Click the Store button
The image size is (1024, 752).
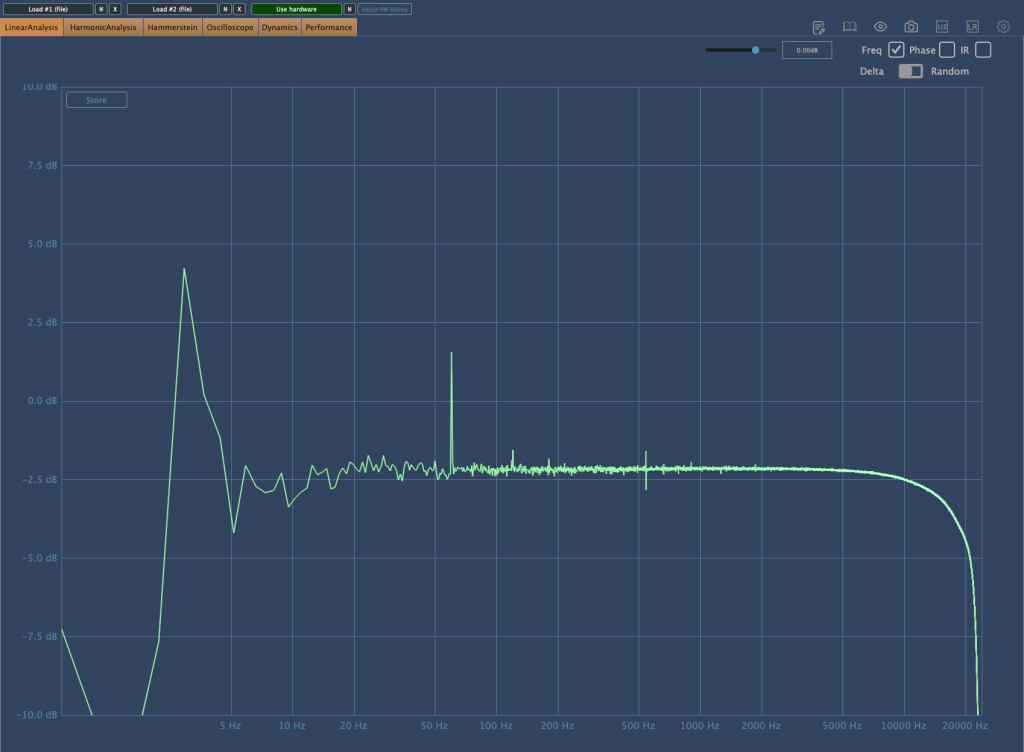(96, 100)
